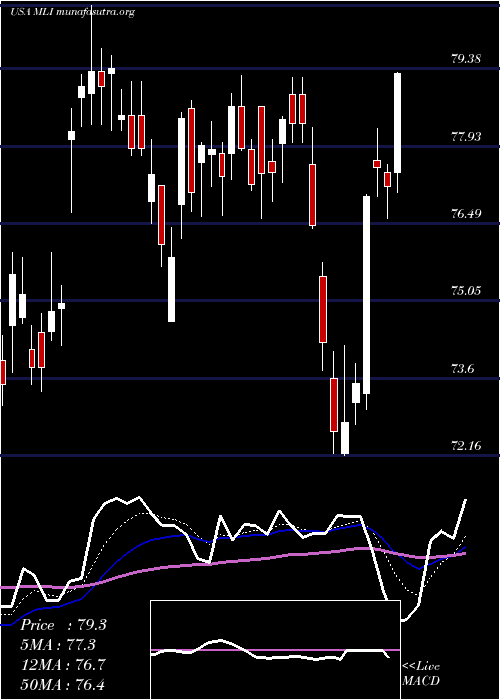500x700 pixels.
Task: Click the 73.6 price axis label
Action: click(x=463, y=369)
